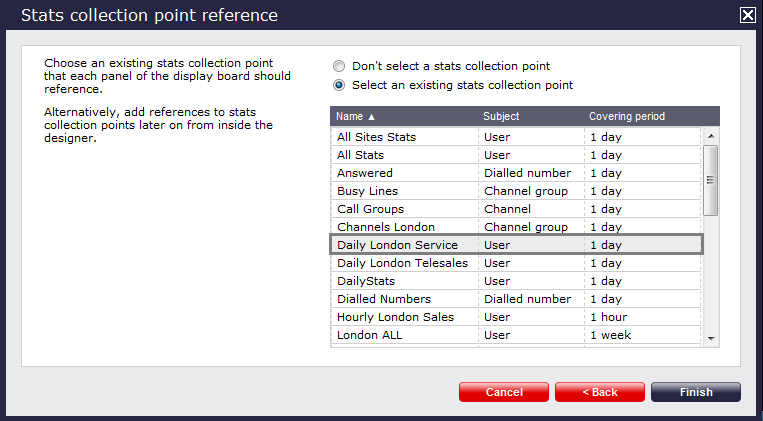This screenshot has width=763, height=421.
Task: Click the Cancel button
Action: click(504, 392)
